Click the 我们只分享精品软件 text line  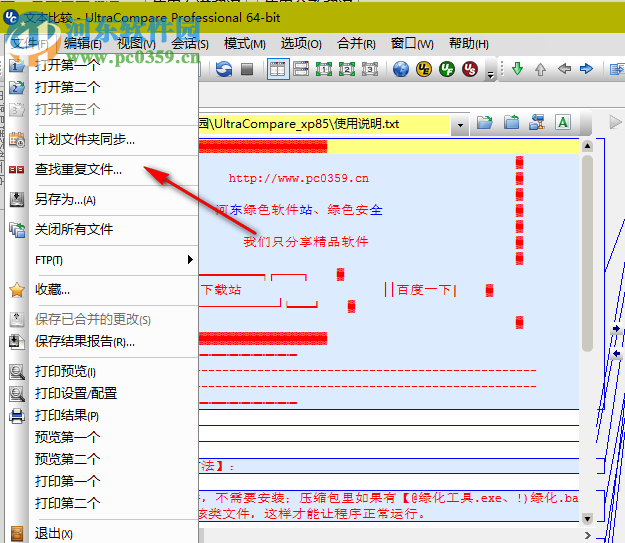point(306,242)
